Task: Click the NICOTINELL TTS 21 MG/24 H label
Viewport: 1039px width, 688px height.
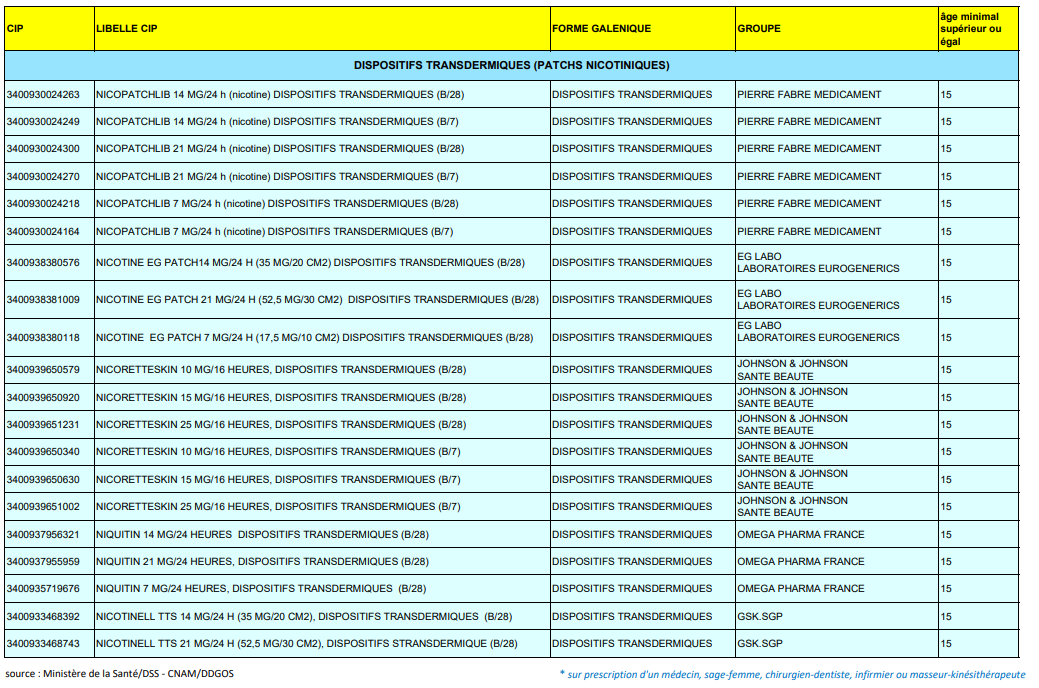Action: pyautogui.click(x=307, y=644)
